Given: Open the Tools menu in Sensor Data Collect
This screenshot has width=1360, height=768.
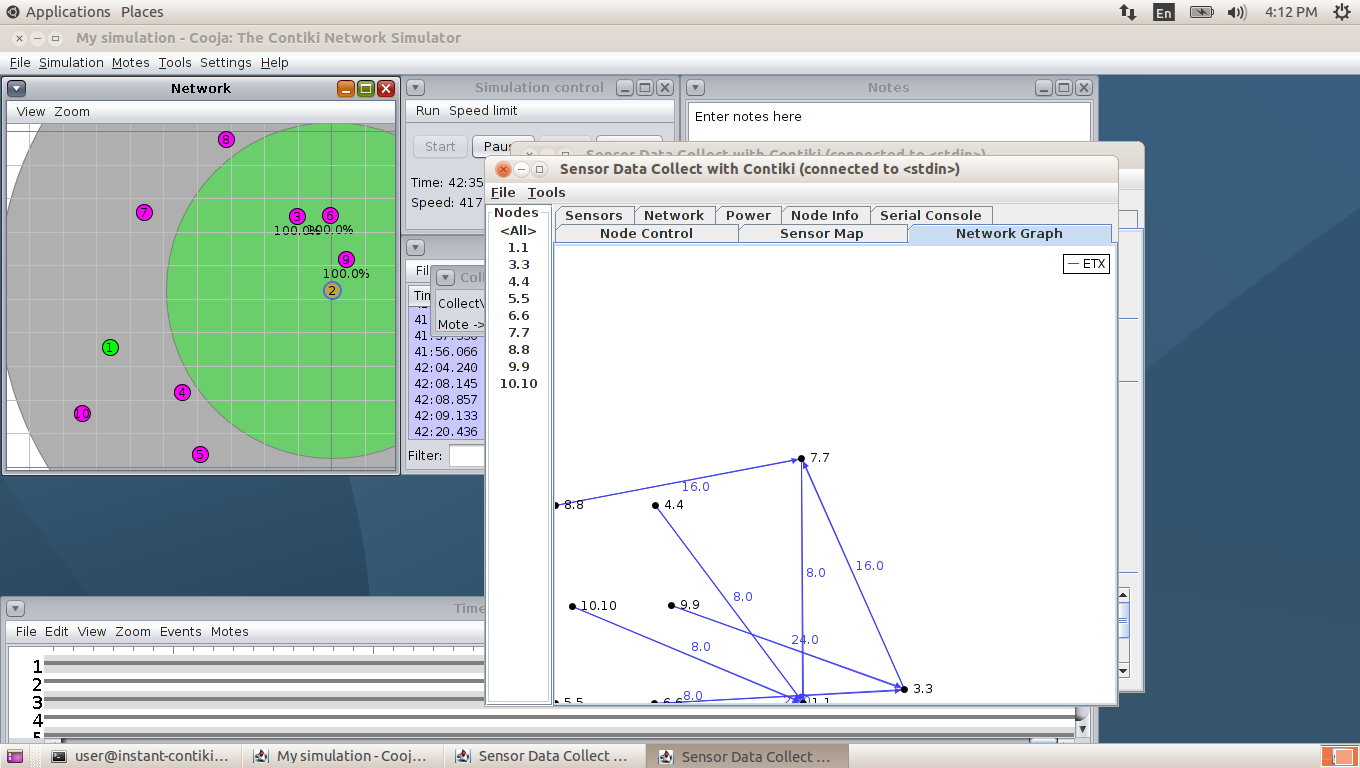Looking at the screenshot, I should 546,192.
